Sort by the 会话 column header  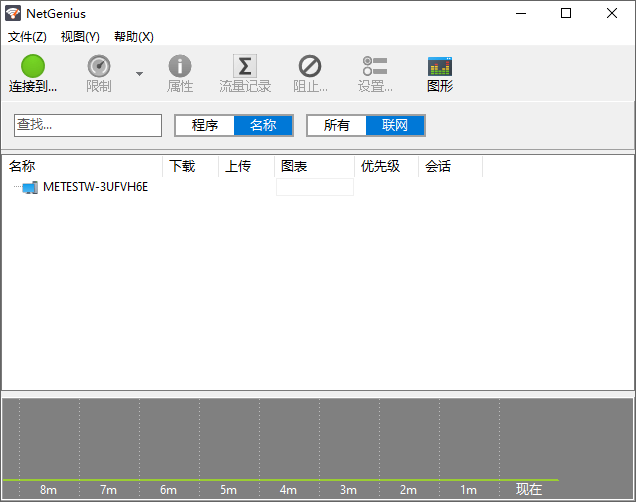[450, 166]
